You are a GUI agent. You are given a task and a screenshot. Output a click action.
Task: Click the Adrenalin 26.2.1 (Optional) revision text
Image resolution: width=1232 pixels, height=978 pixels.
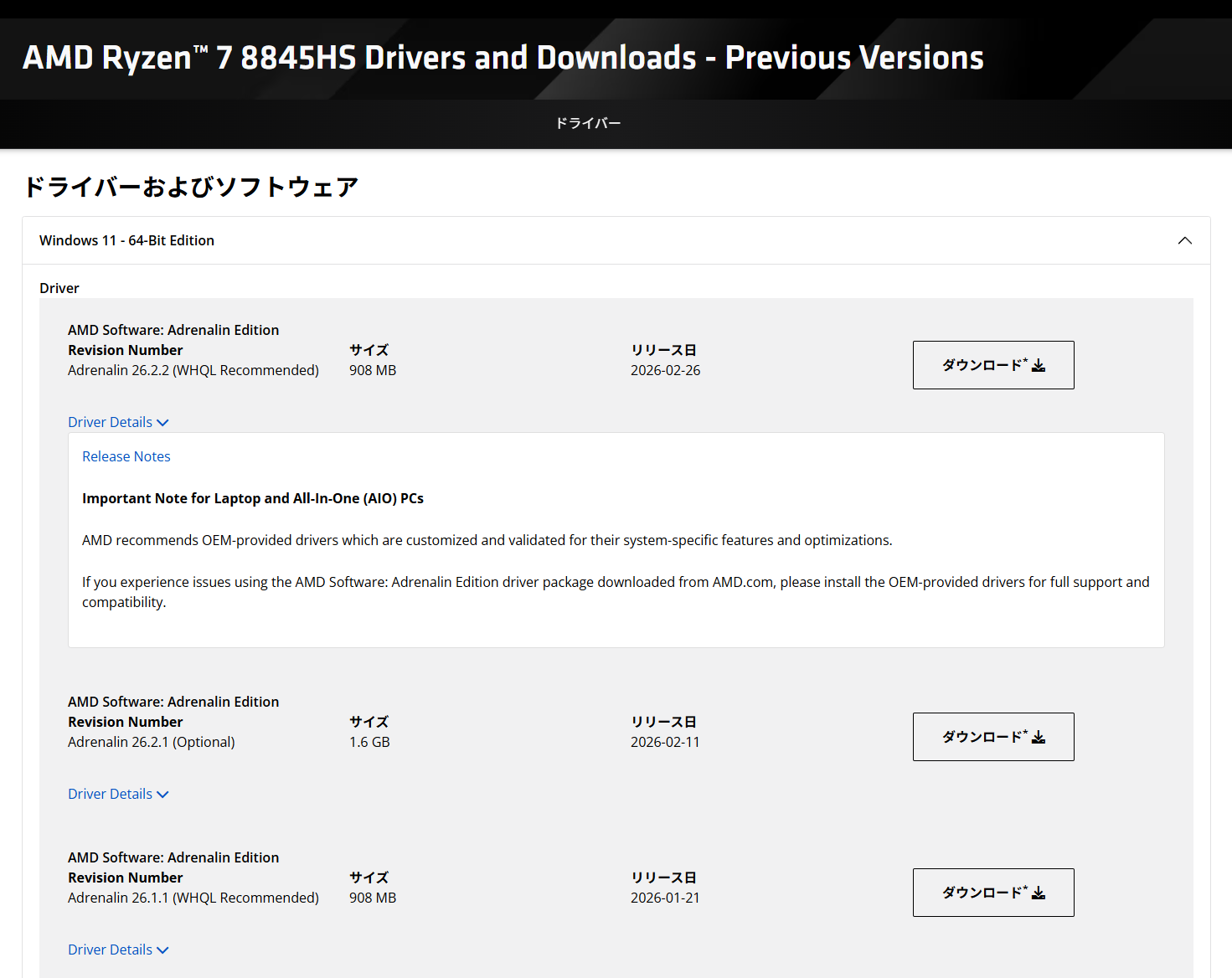pos(152,743)
